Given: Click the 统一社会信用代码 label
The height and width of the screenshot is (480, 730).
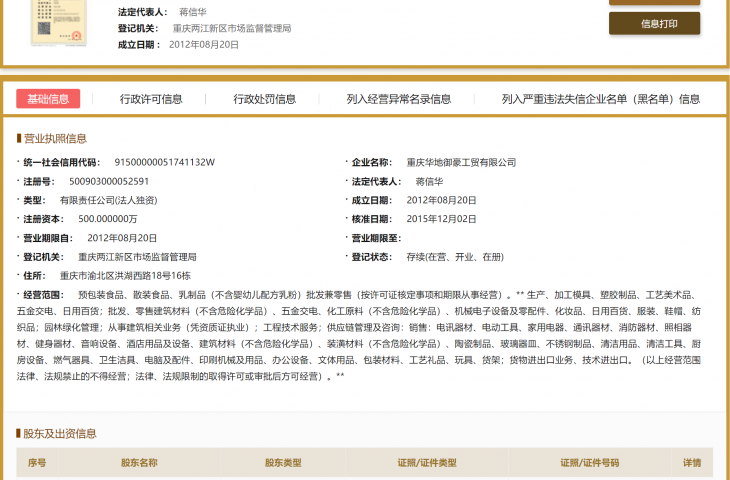Looking at the screenshot, I should (x=61, y=162).
